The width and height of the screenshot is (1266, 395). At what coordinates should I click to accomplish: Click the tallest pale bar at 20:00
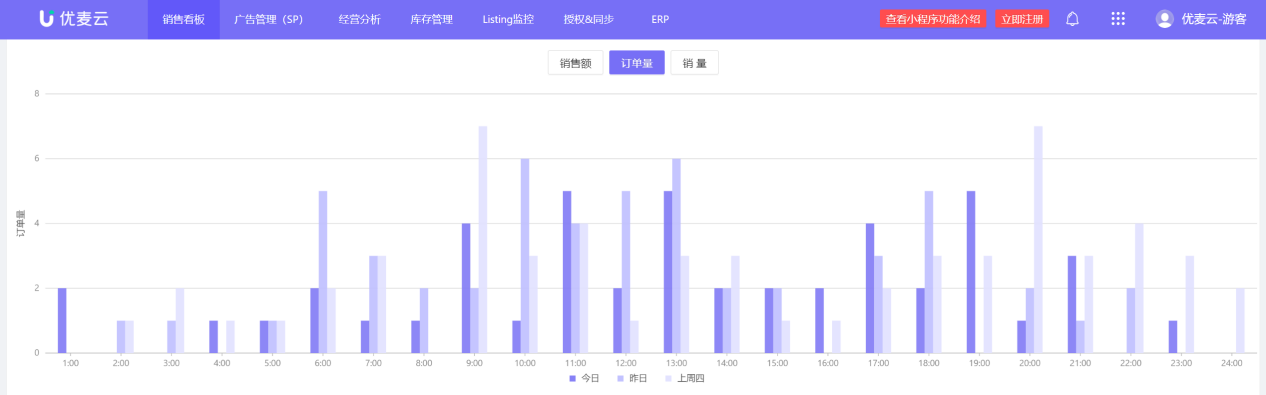[1038, 239]
